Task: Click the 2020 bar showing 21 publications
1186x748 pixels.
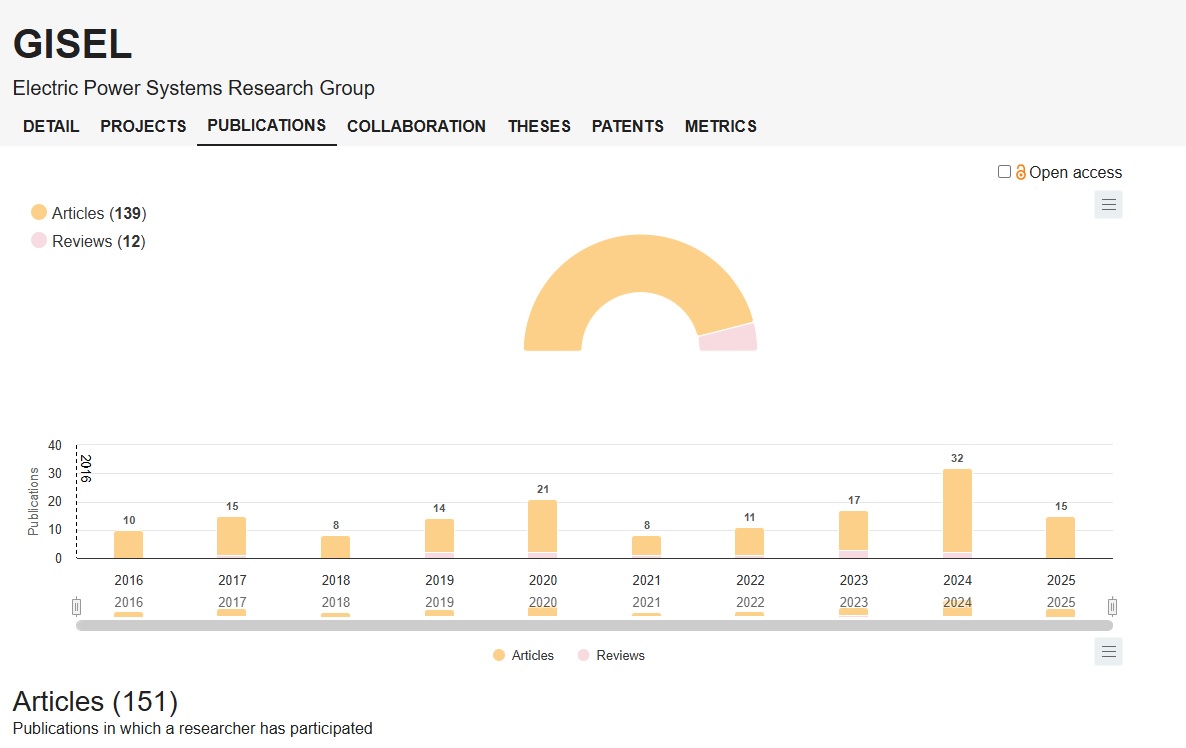Action: point(543,526)
